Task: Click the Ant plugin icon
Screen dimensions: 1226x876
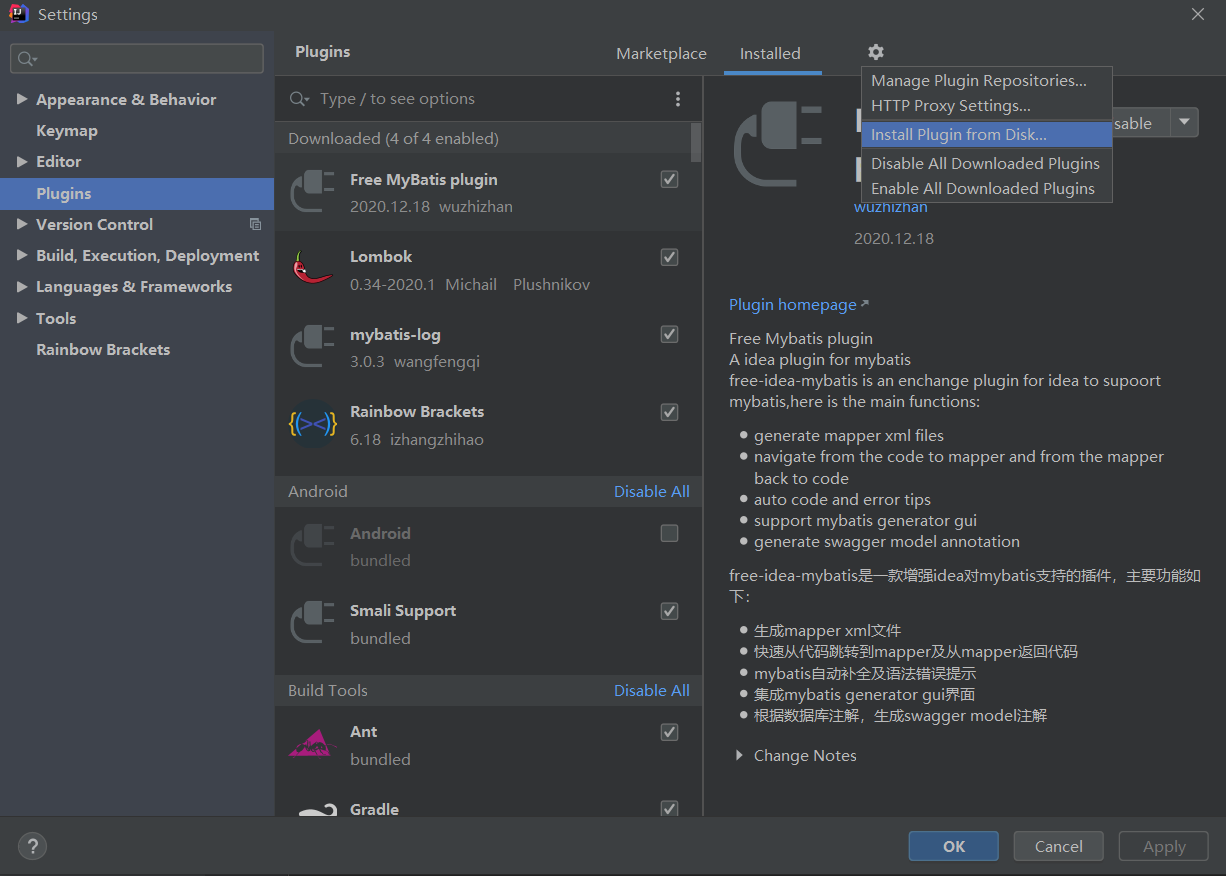Action: pyautogui.click(x=312, y=745)
